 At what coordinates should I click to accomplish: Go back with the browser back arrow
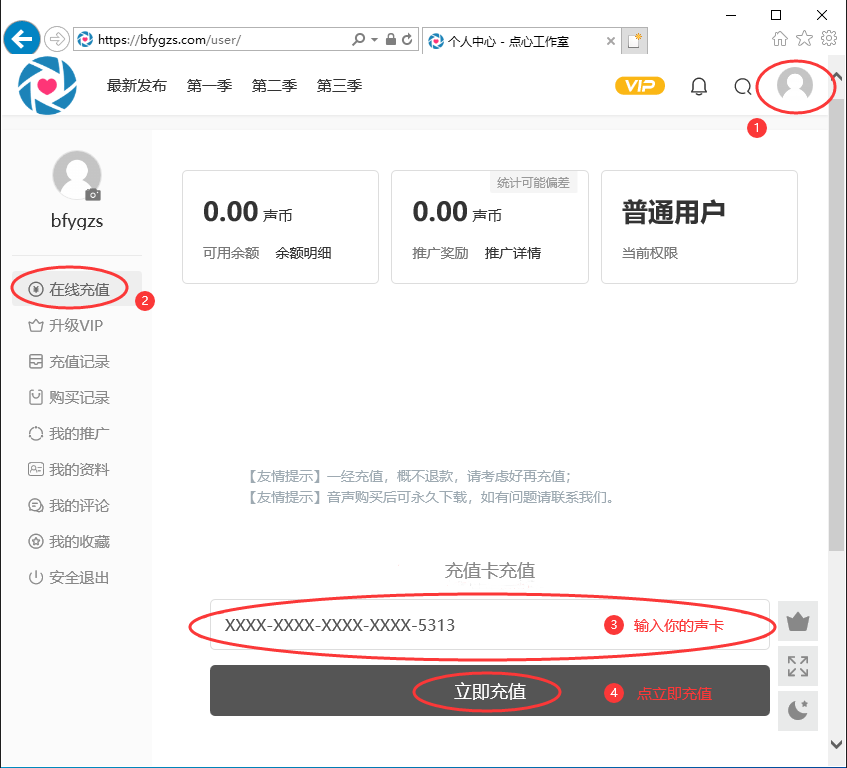[x=21, y=40]
